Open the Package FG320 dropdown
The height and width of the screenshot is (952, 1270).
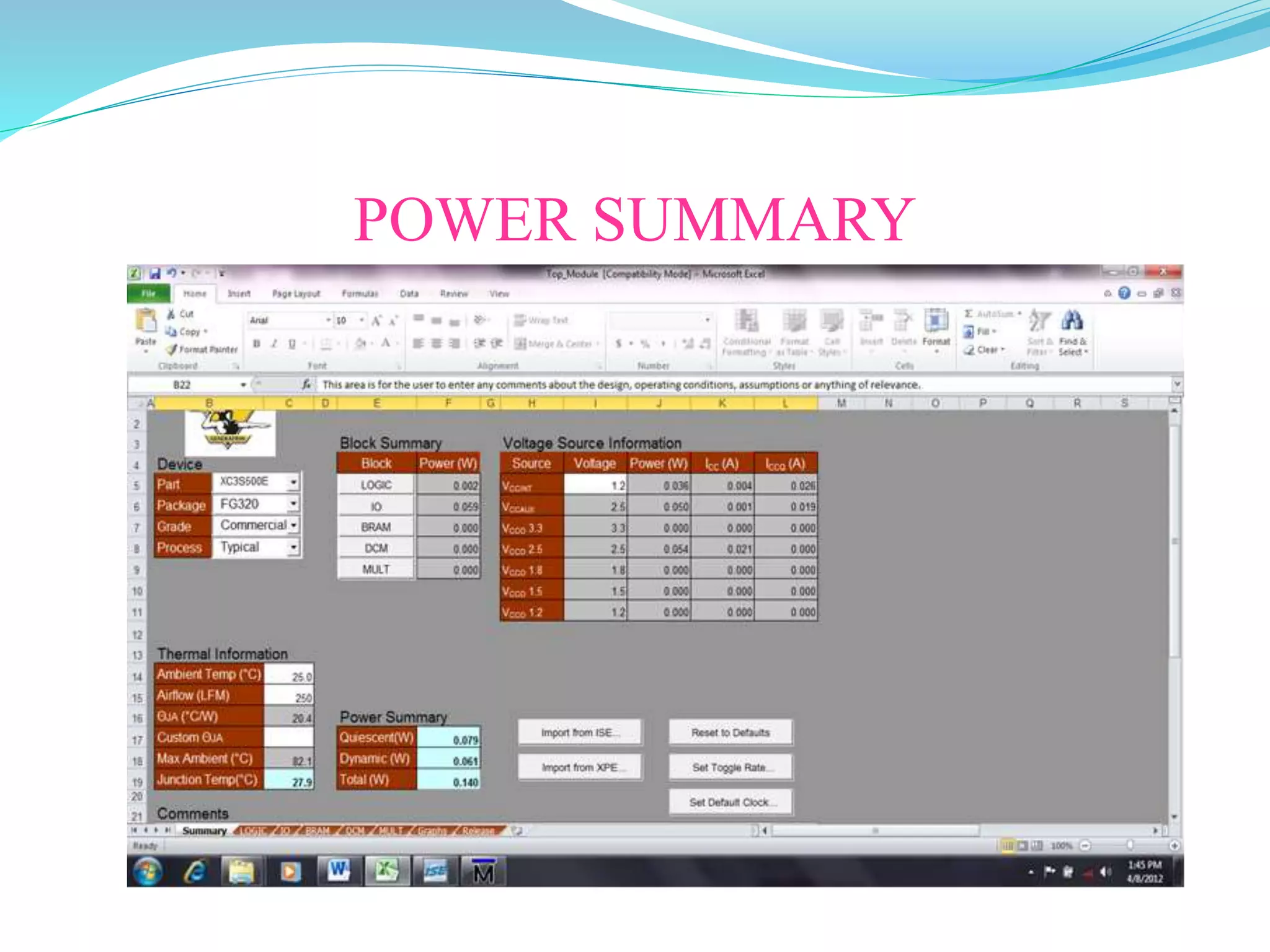coord(293,504)
